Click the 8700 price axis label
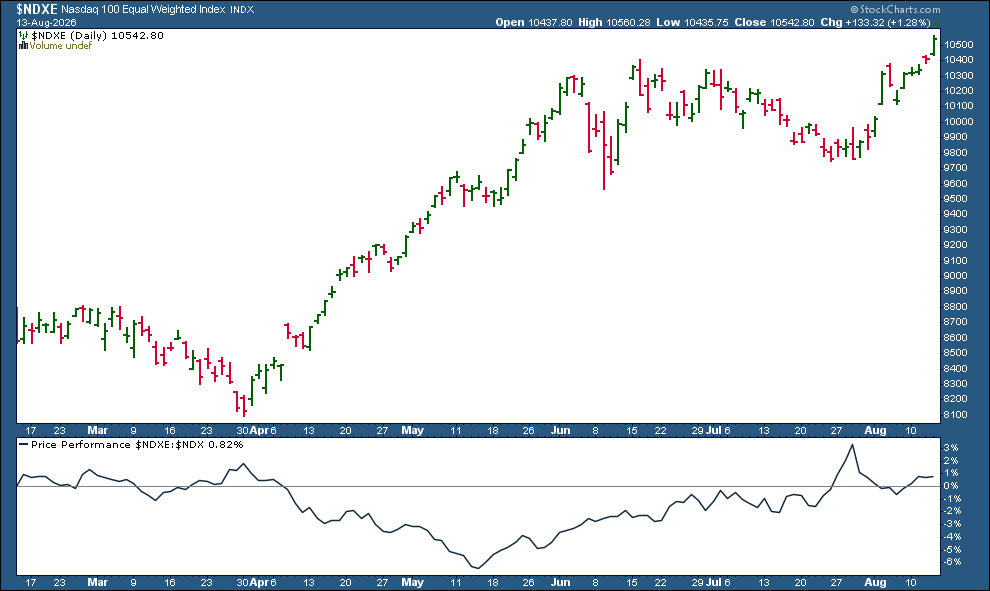Screen dimensions: 990x591 click(956, 322)
